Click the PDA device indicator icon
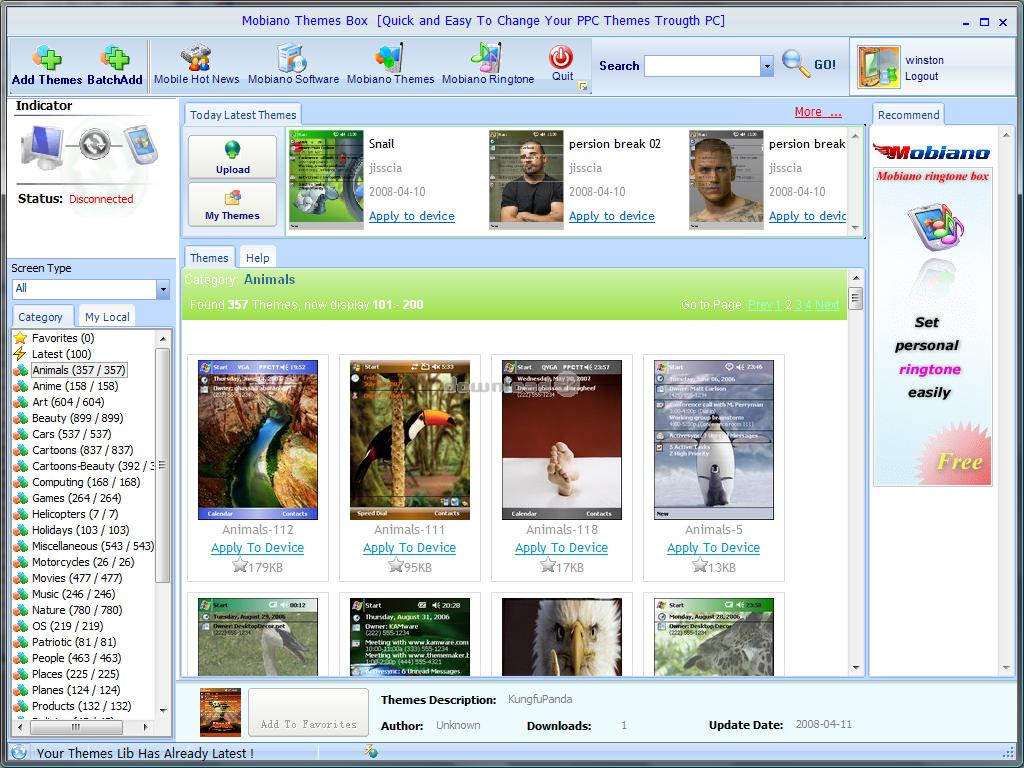 coord(141,144)
